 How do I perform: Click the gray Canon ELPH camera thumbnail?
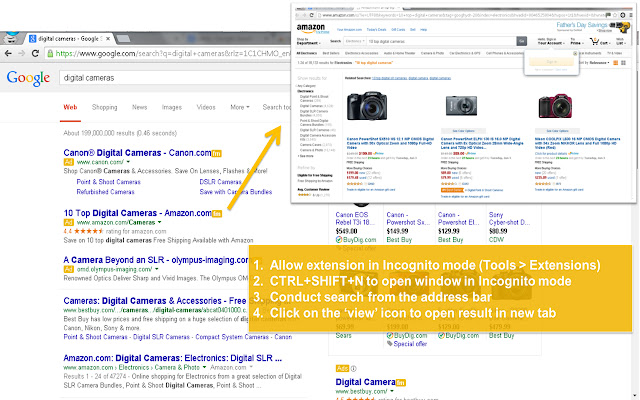pos(461,106)
